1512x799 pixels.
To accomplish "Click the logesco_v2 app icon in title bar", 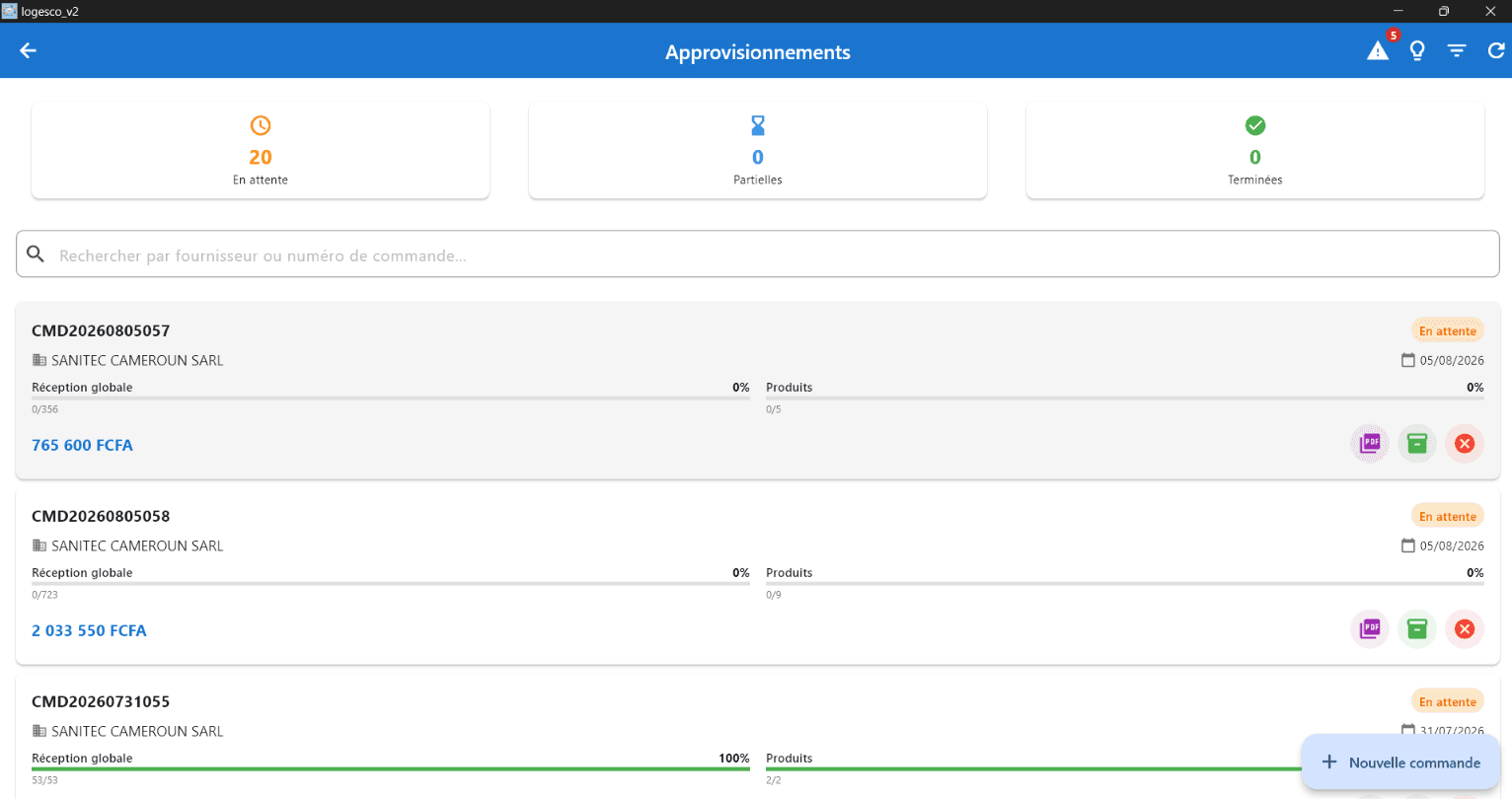I will click(10, 11).
